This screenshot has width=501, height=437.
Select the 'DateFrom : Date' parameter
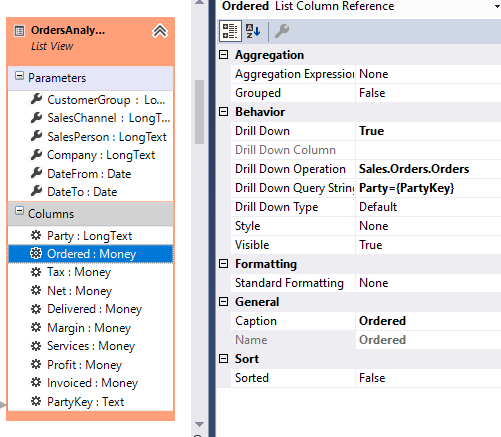[x=91, y=173]
